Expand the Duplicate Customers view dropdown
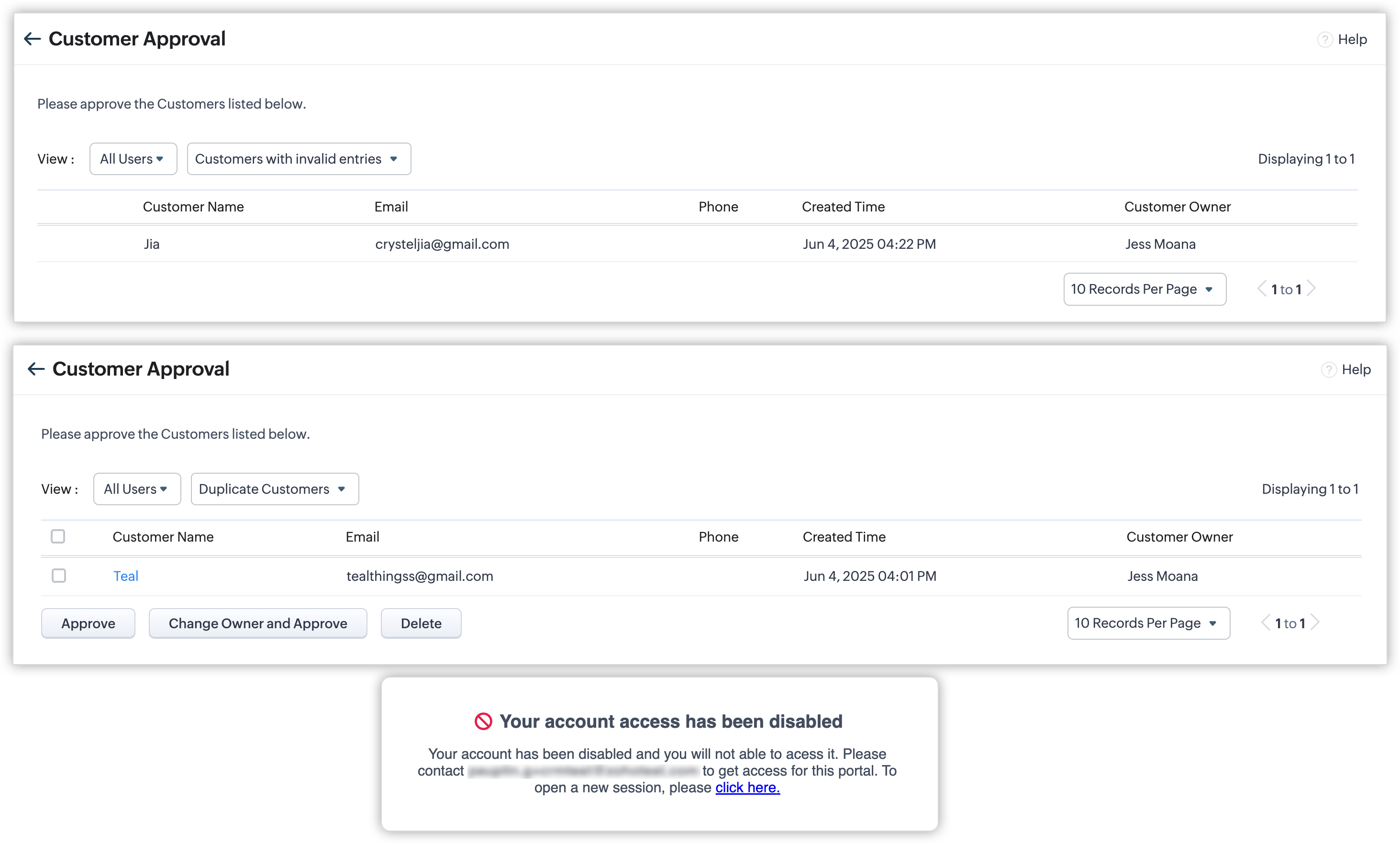Image resolution: width=1400 pixels, height=844 pixels. coord(275,489)
